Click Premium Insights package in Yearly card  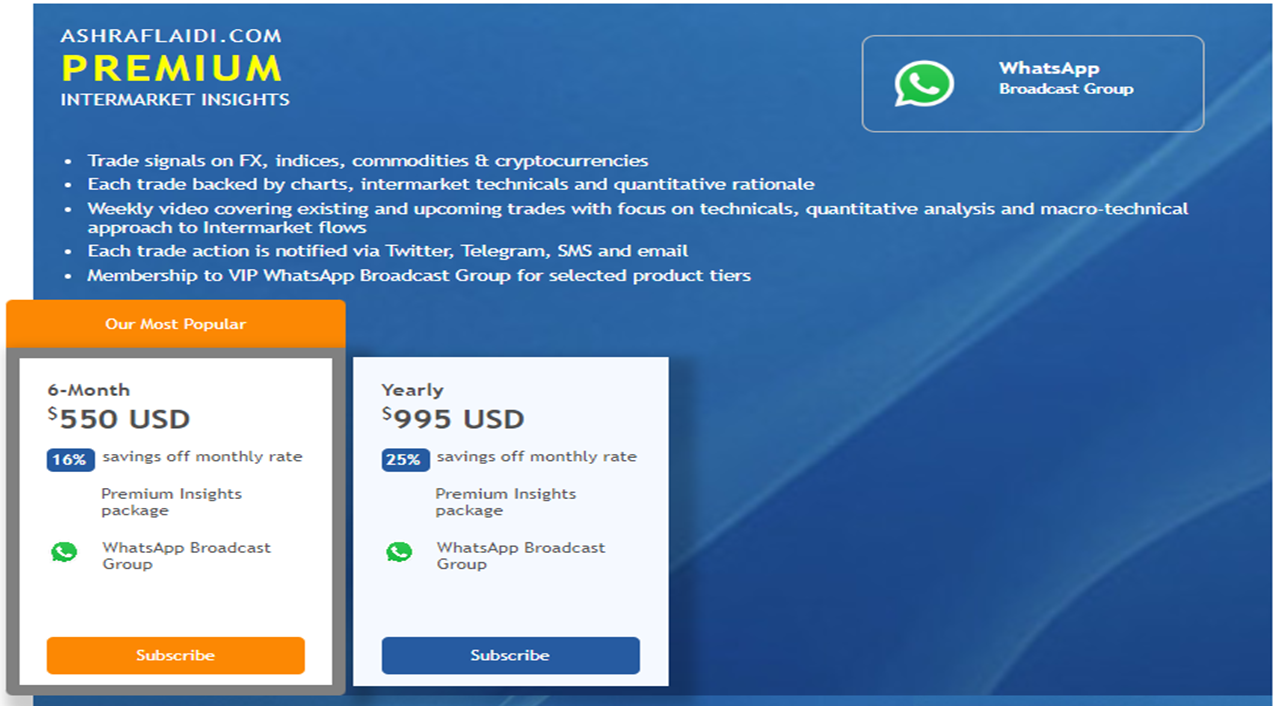pyautogui.click(x=505, y=502)
